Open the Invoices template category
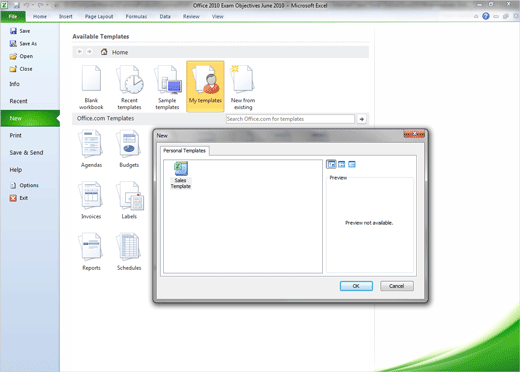The height and width of the screenshot is (372, 520). (91, 200)
